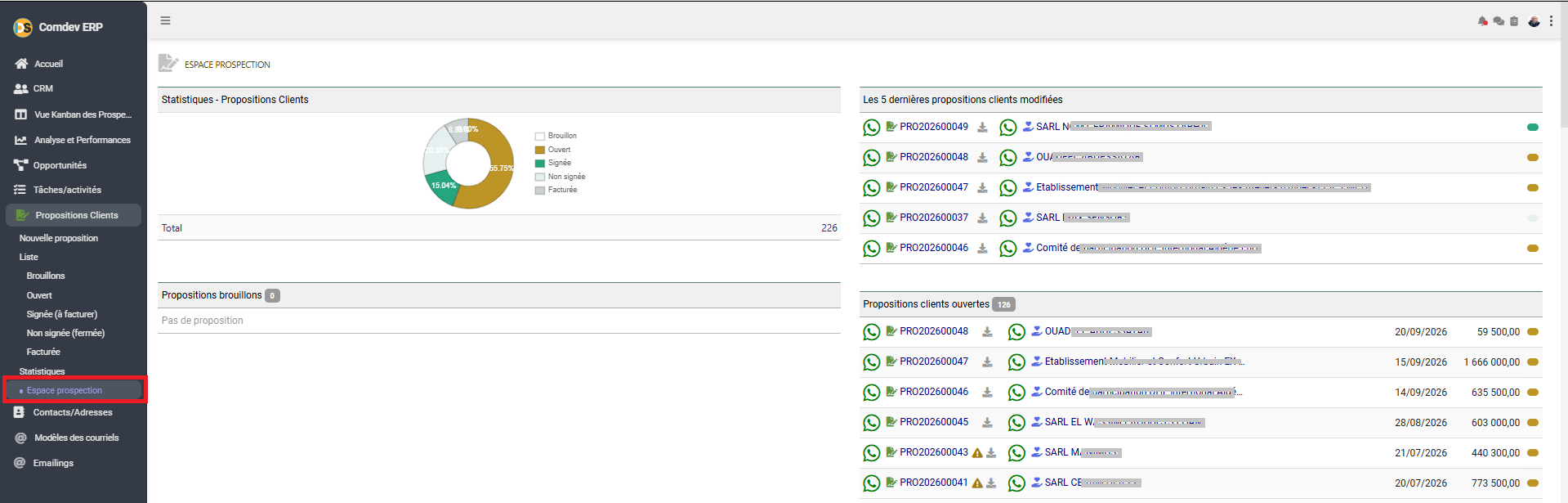The image size is (1568, 503).
Task: Open the three-dot options menu
Action: click(x=1551, y=21)
